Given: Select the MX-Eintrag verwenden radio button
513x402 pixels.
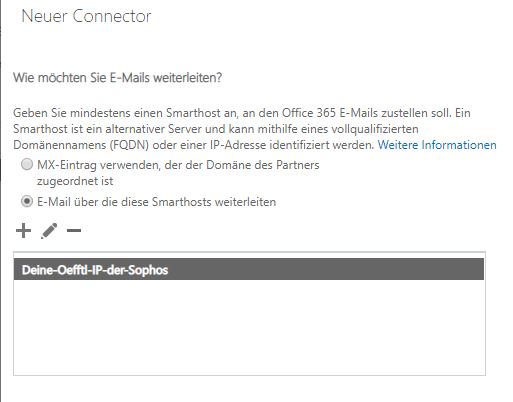Looking at the screenshot, I should click(x=27, y=165).
